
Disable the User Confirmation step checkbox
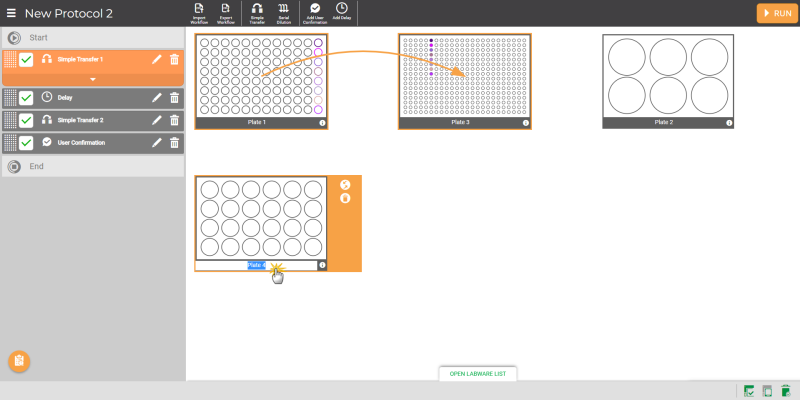point(26,143)
